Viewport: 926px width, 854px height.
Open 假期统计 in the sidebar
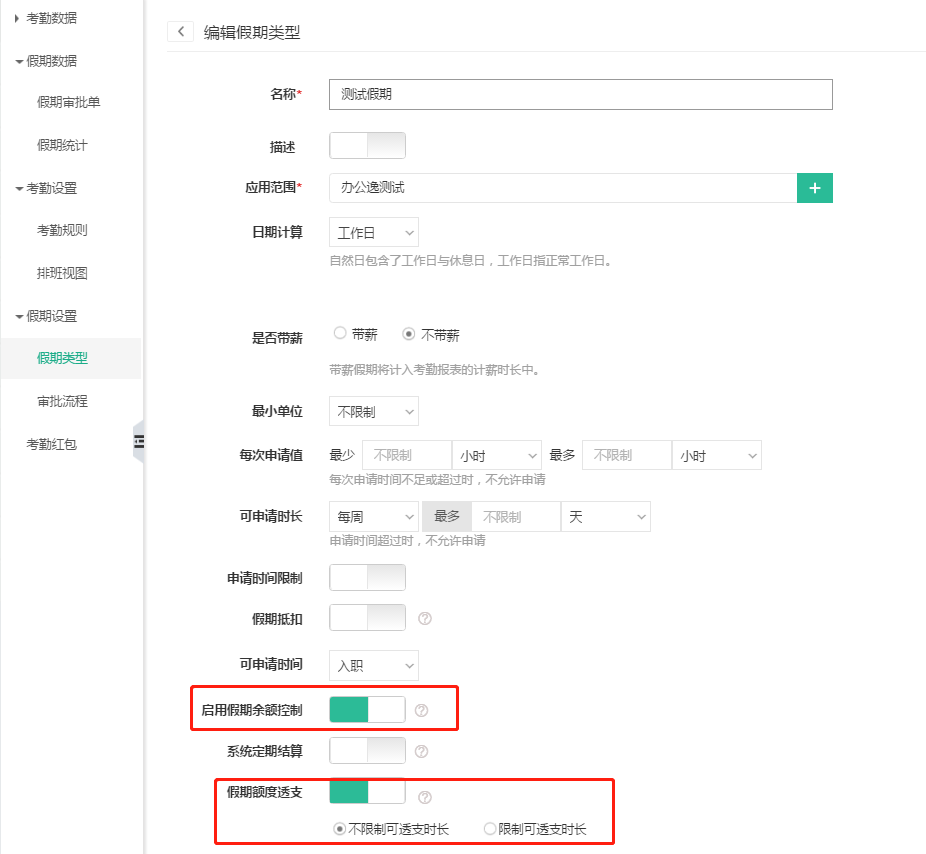pos(62,145)
